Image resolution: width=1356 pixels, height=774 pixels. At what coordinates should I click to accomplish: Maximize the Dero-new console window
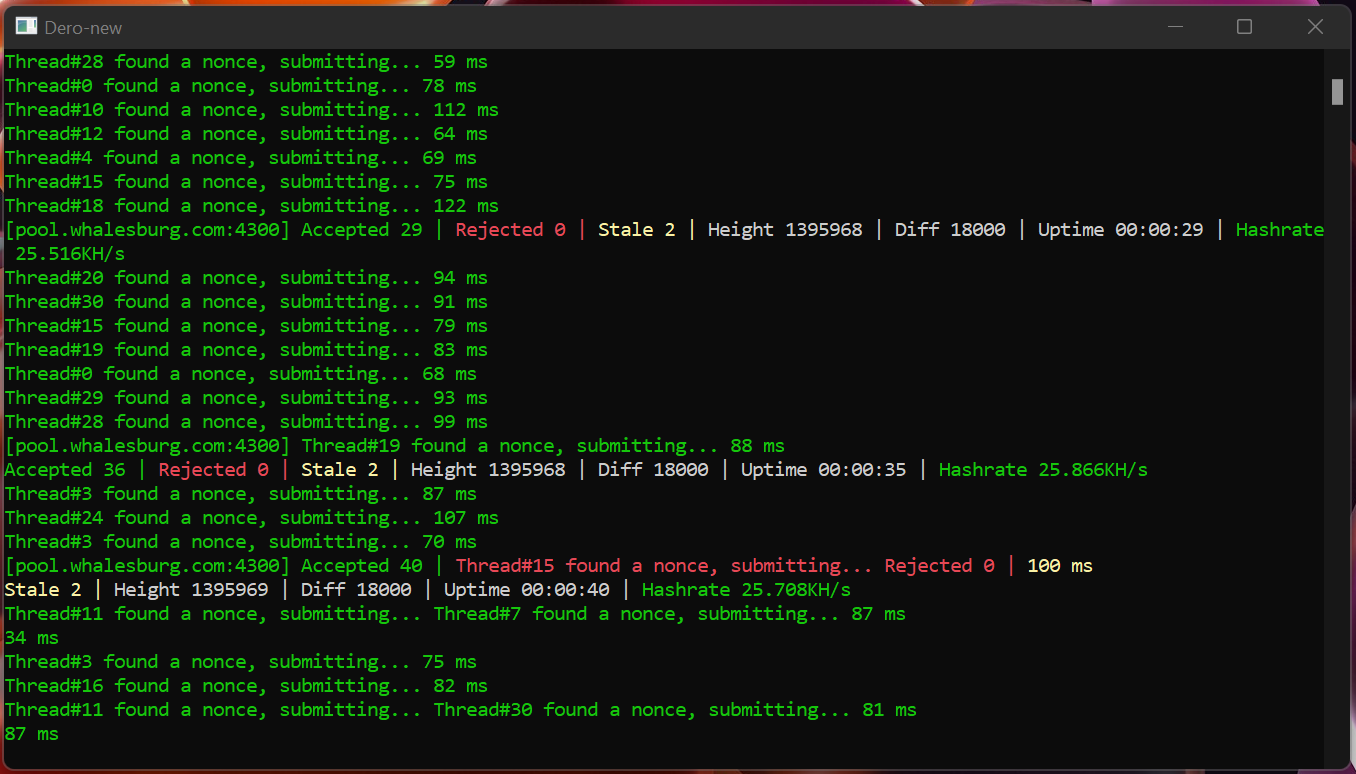point(1244,27)
